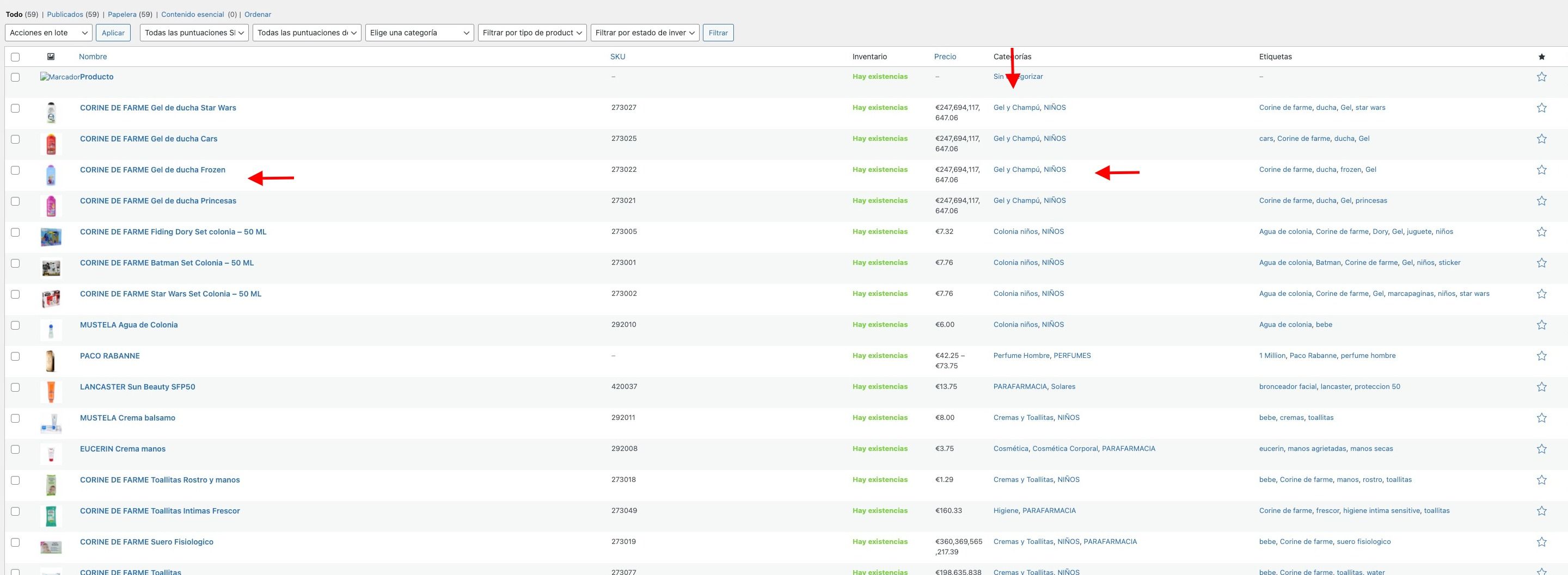Tick the MUSTELA Crema balsamo checkbox
The image size is (1568, 575).
[x=15, y=419]
